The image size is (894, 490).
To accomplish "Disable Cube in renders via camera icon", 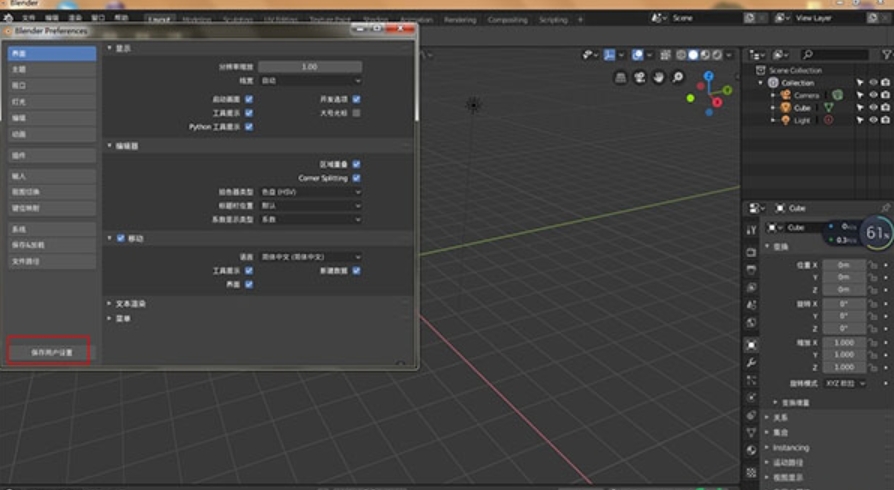I will click(885, 107).
